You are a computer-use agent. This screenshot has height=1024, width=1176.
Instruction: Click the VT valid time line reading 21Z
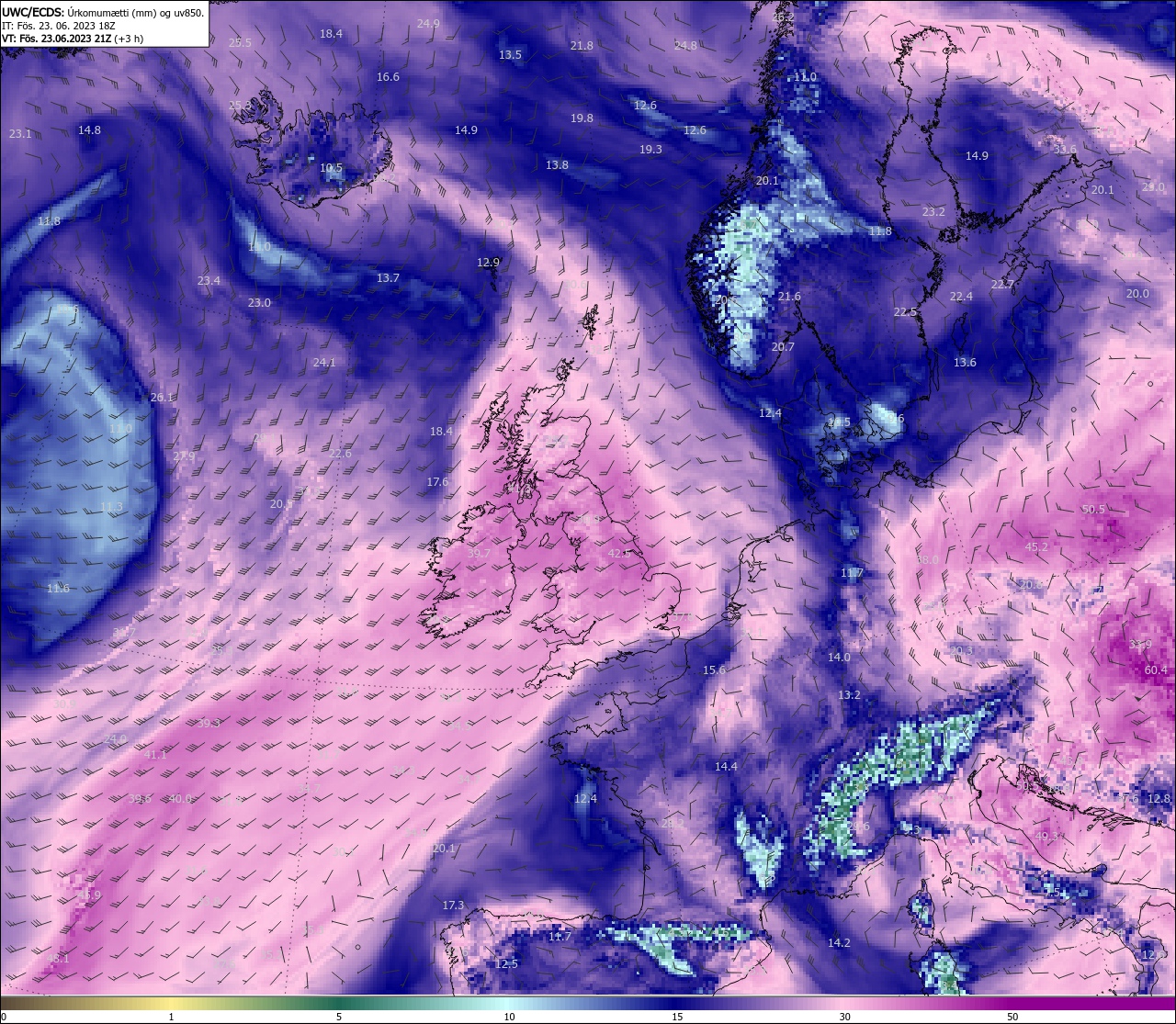[71, 39]
